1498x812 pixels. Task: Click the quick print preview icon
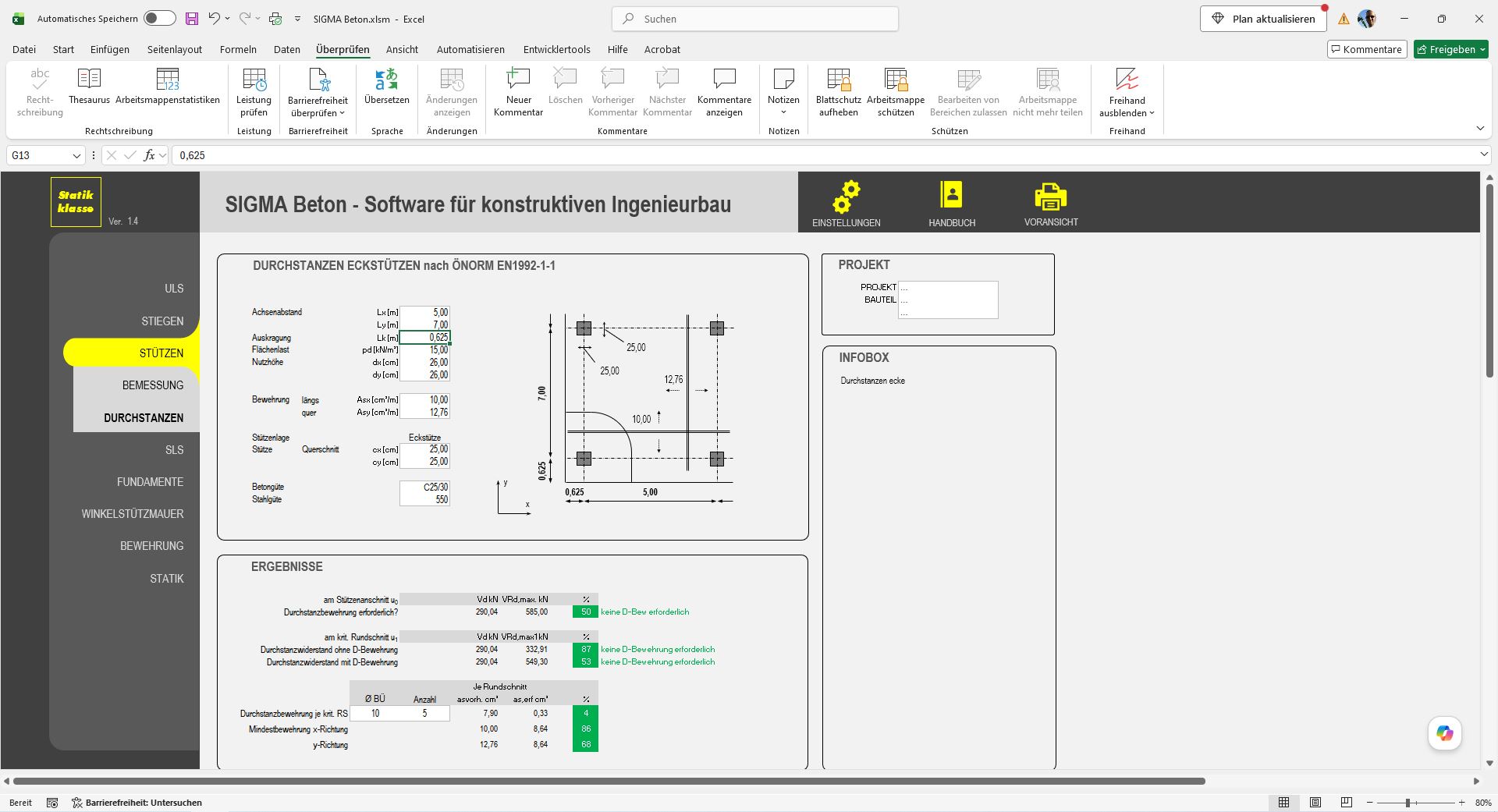pyautogui.click(x=275, y=19)
